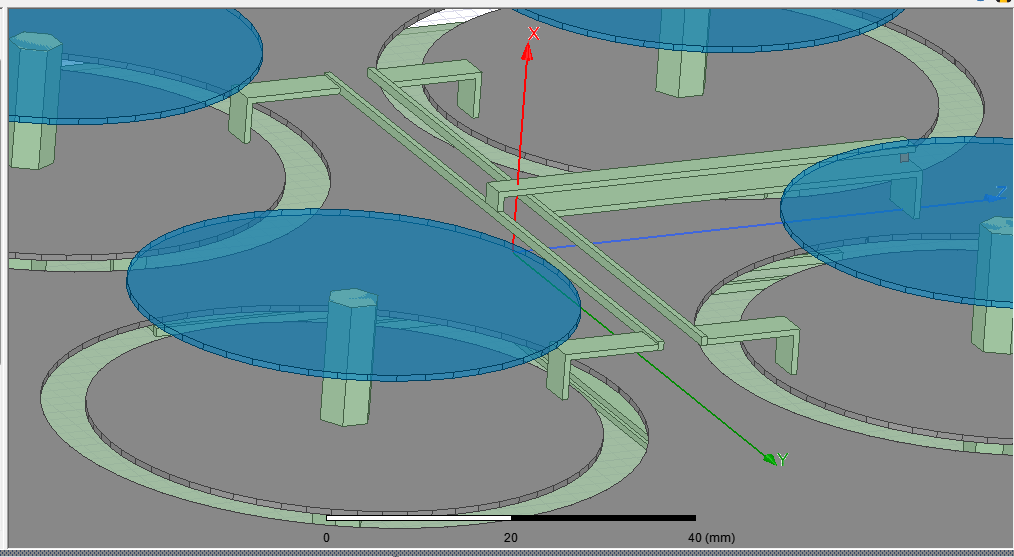This screenshot has width=1014, height=557.
Task: Click the white segment of the scale bar
Action: click(x=418, y=518)
